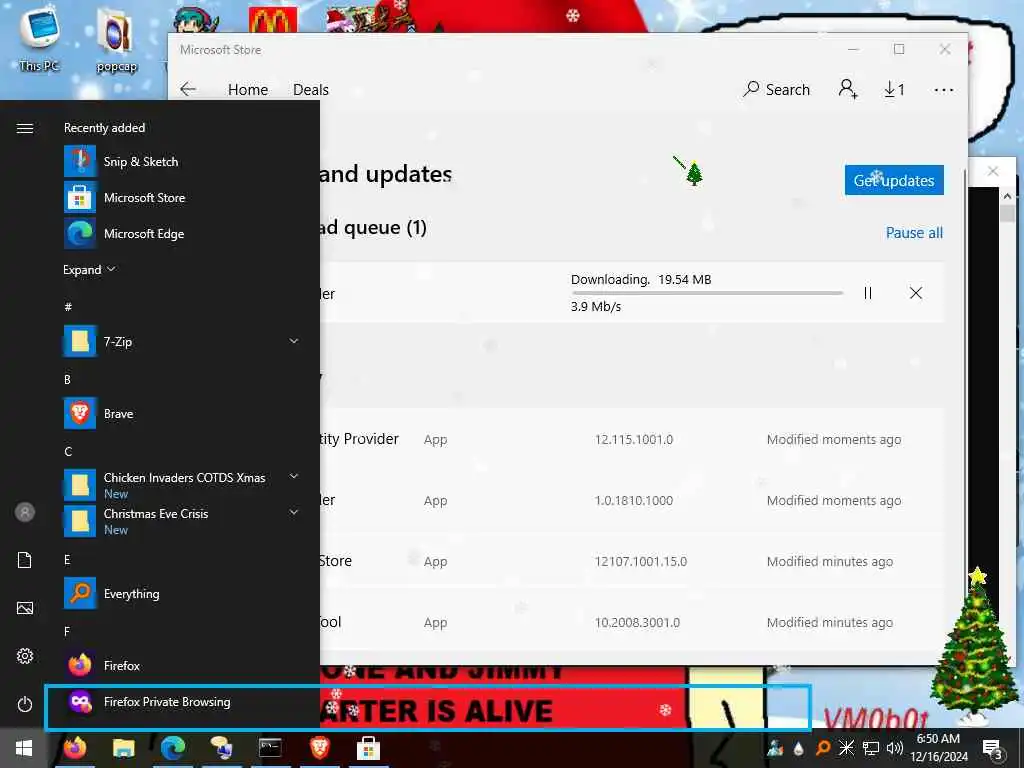1024x768 pixels.
Task: Cancel the current download in queue
Action: 916,293
